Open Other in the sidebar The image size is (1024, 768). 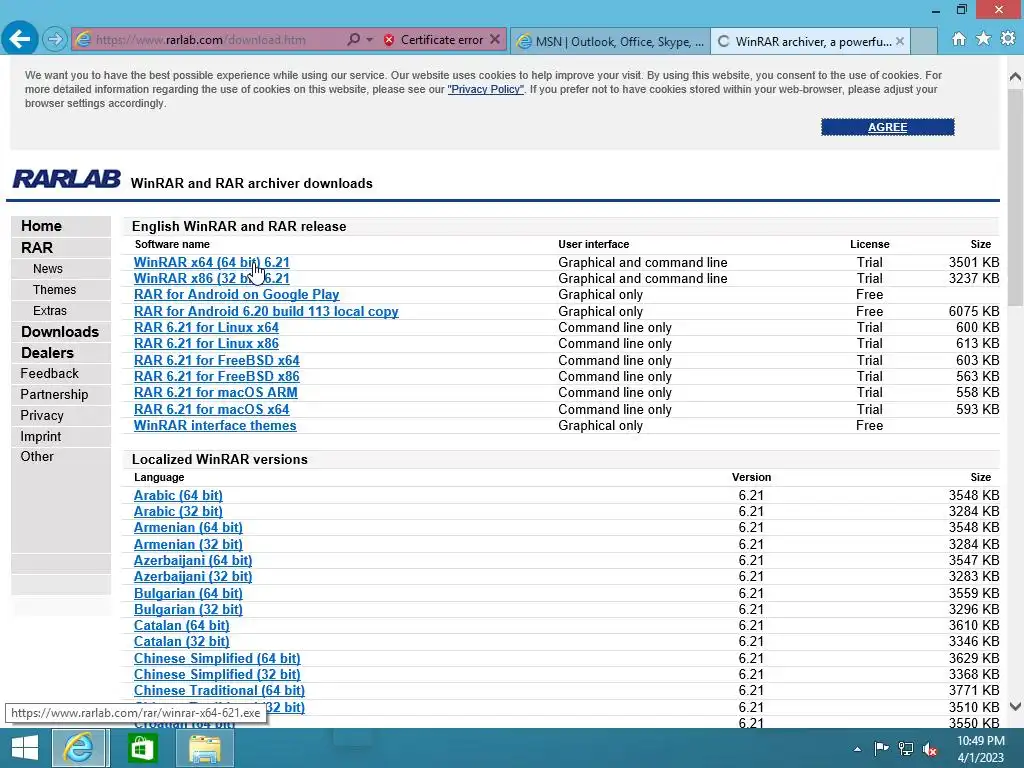[37, 456]
